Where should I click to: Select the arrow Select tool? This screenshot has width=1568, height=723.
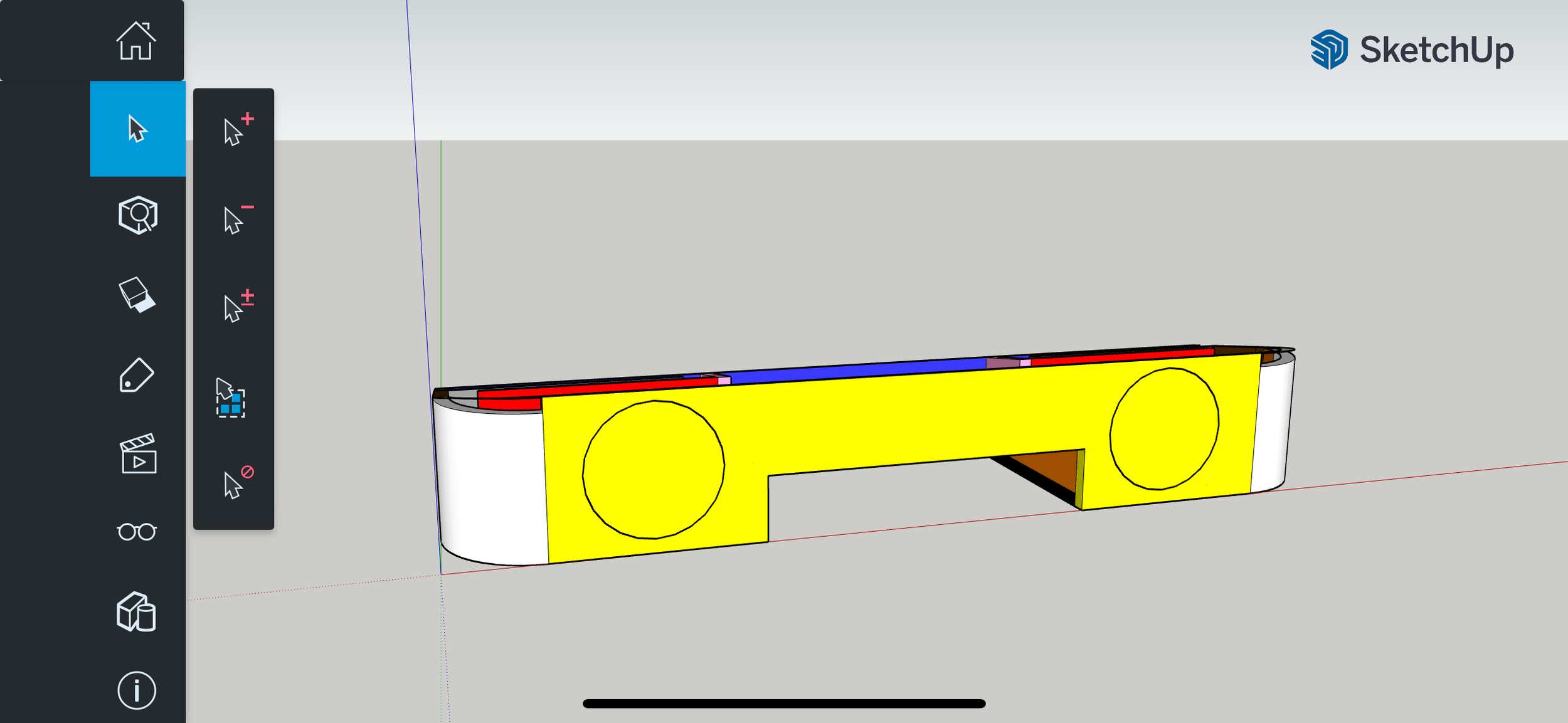(x=138, y=129)
